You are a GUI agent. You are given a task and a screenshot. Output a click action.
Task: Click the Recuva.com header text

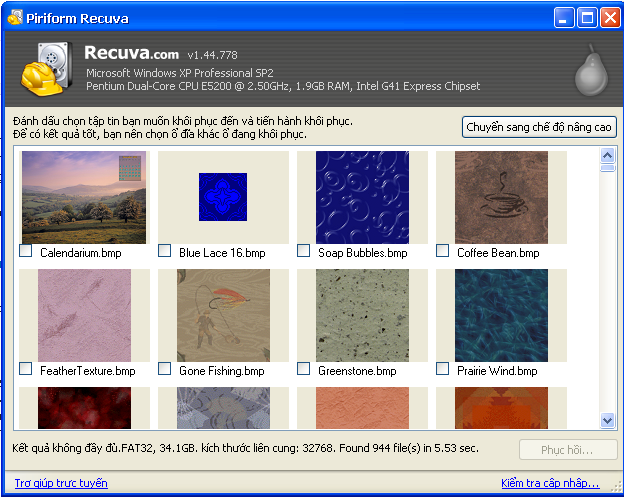click(132, 53)
